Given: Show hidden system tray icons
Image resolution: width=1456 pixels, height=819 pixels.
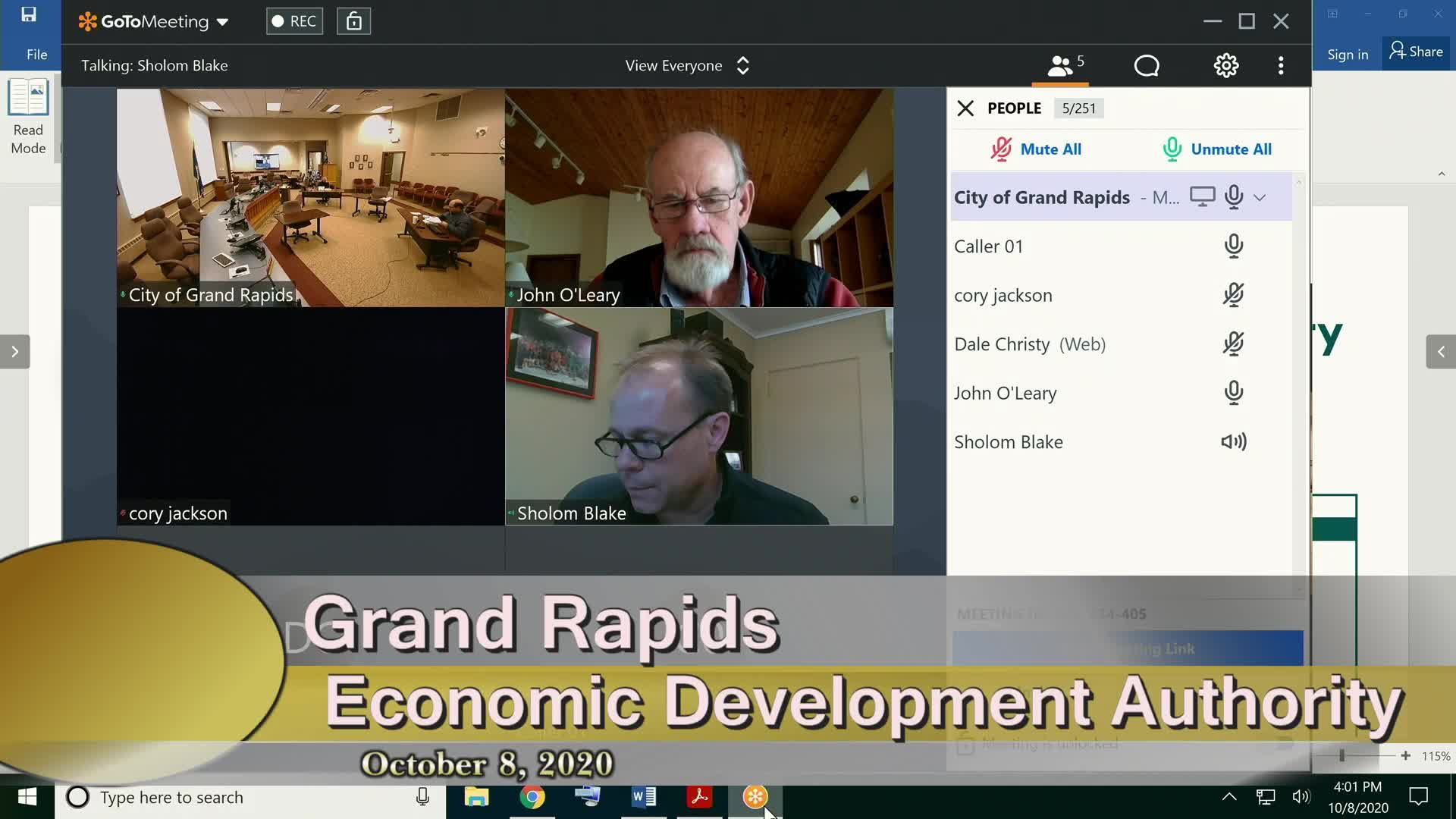Looking at the screenshot, I should tap(1229, 797).
